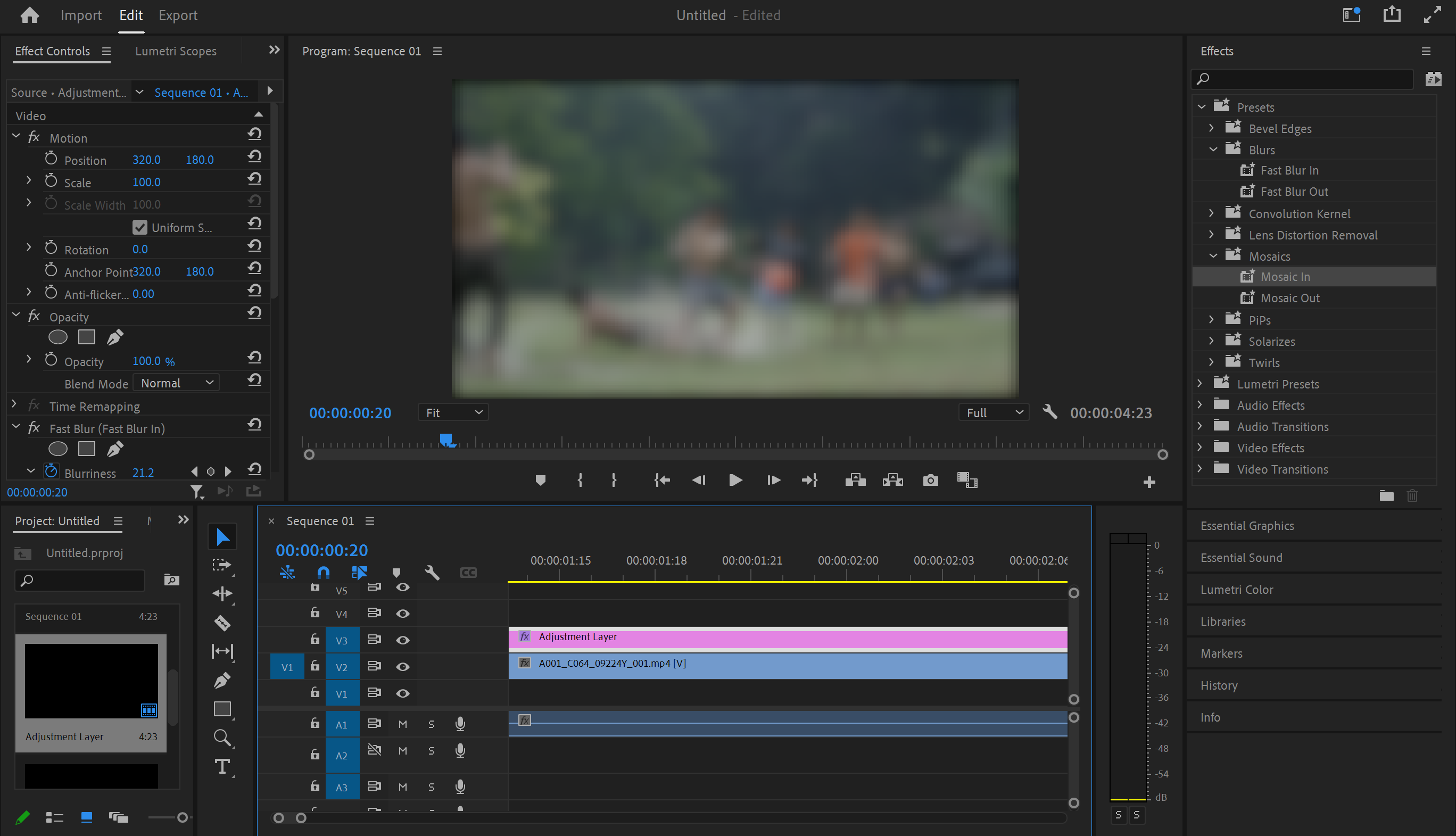Select the Mosaic Out preset
This screenshot has height=836, width=1456.
(1289, 298)
